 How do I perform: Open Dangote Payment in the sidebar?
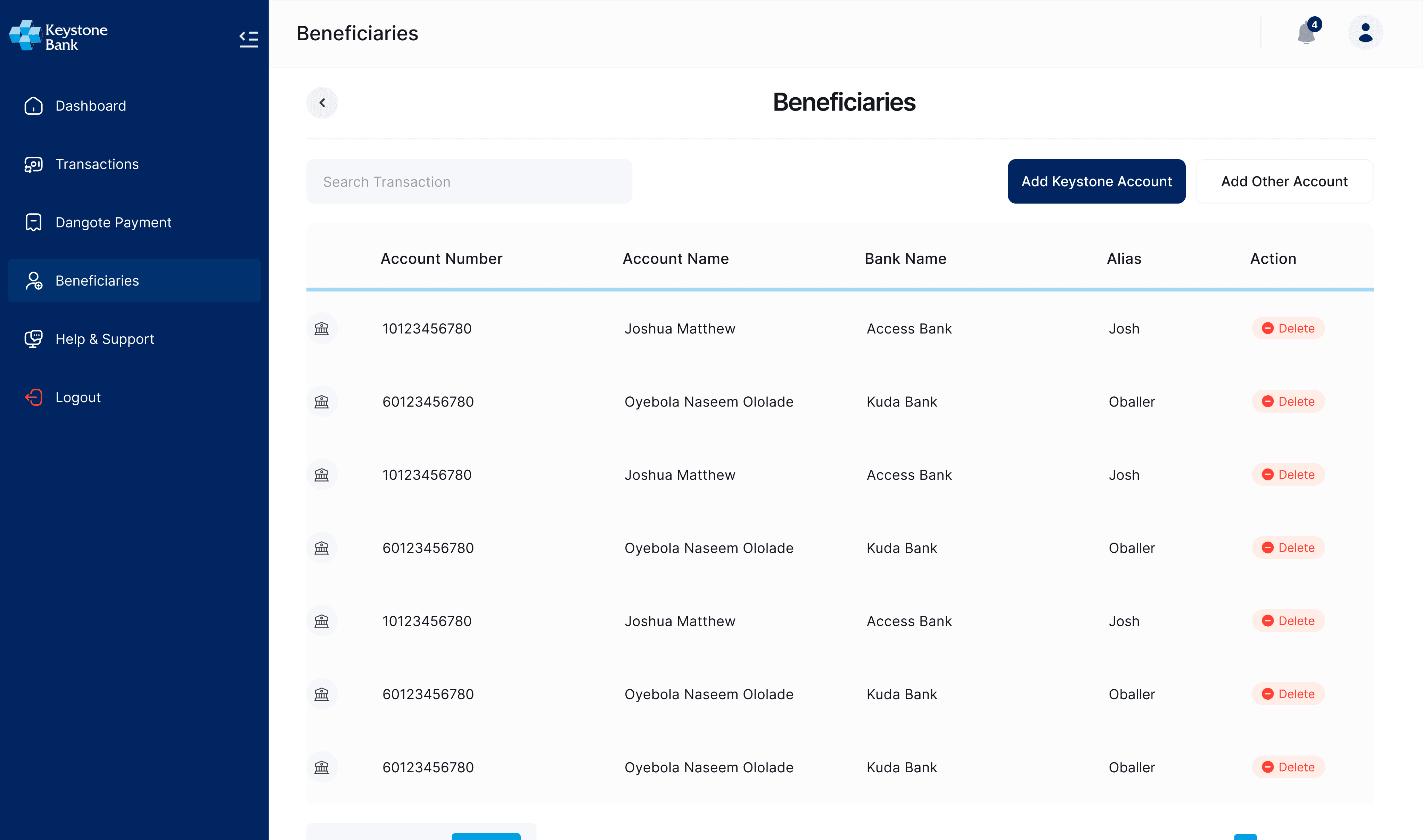134,222
